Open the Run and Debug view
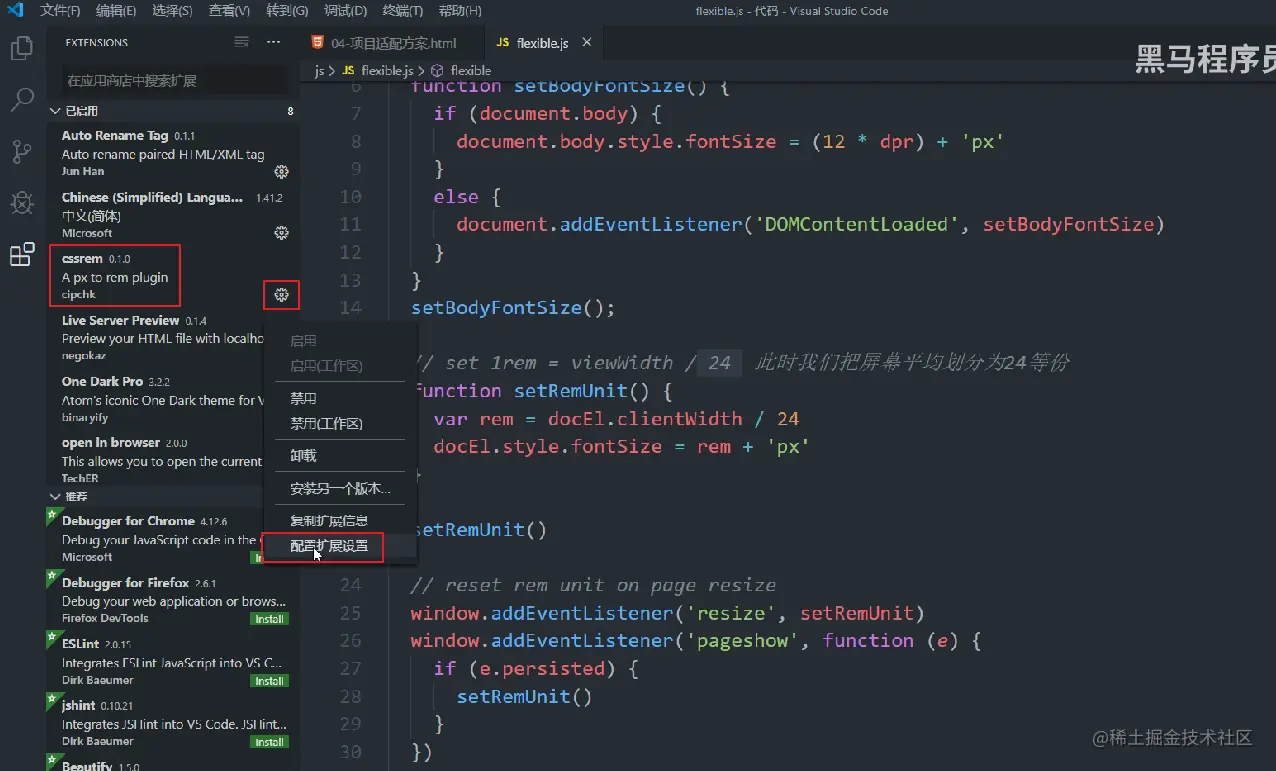The width and height of the screenshot is (1276, 771). tap(22, 203)
